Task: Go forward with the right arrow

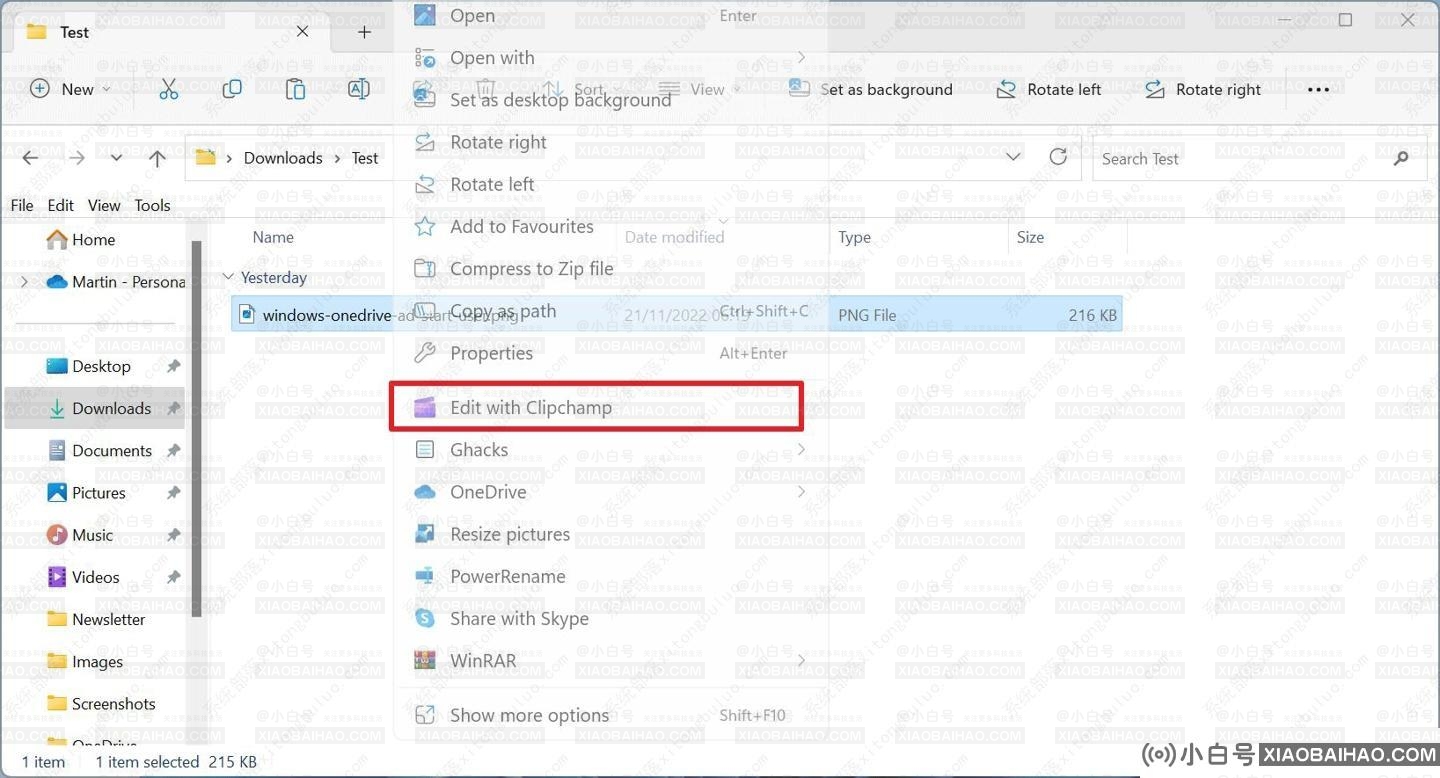Action: [76, 158]
